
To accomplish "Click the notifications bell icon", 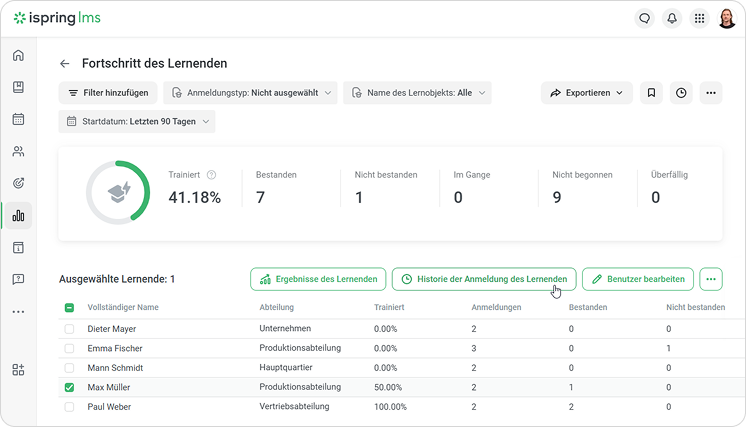I will pos(672,19).
